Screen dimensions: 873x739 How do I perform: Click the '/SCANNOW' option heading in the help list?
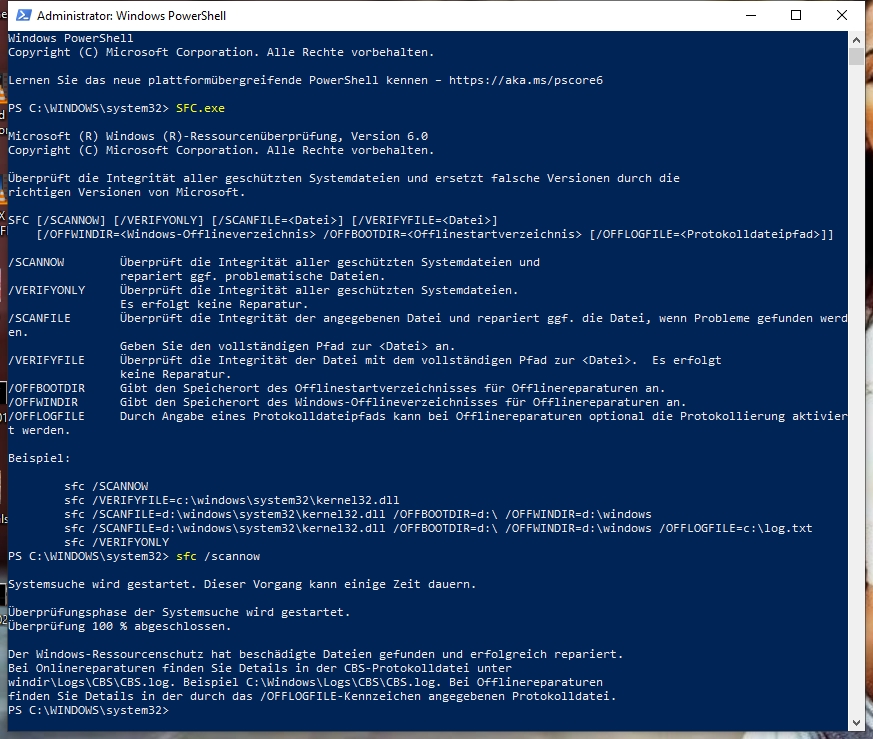click(36, 262)
